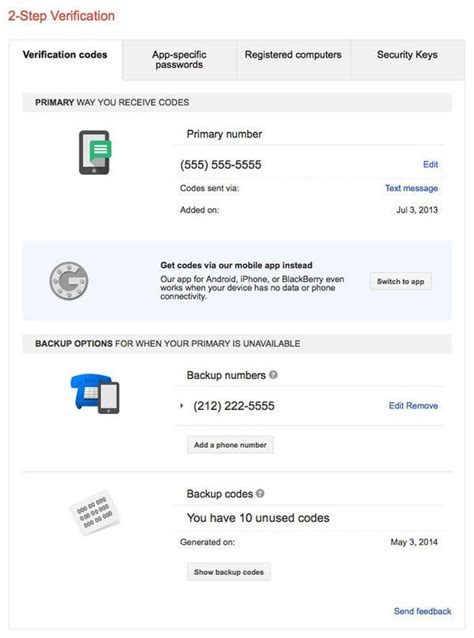Switch to App-specific passwords tab
The height and width of the screenshot is (638, 474).
click(x=179, y=59)
